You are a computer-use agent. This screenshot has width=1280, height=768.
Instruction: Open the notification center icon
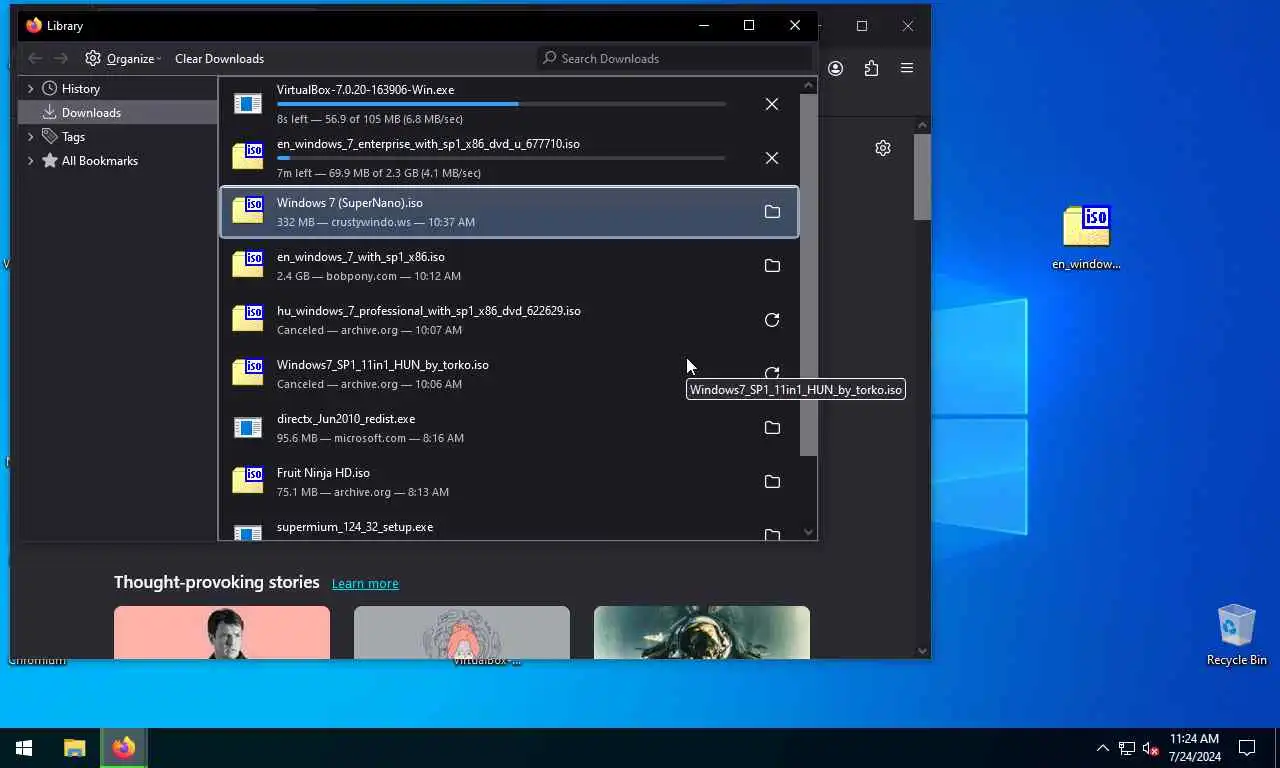(1247, 747)
